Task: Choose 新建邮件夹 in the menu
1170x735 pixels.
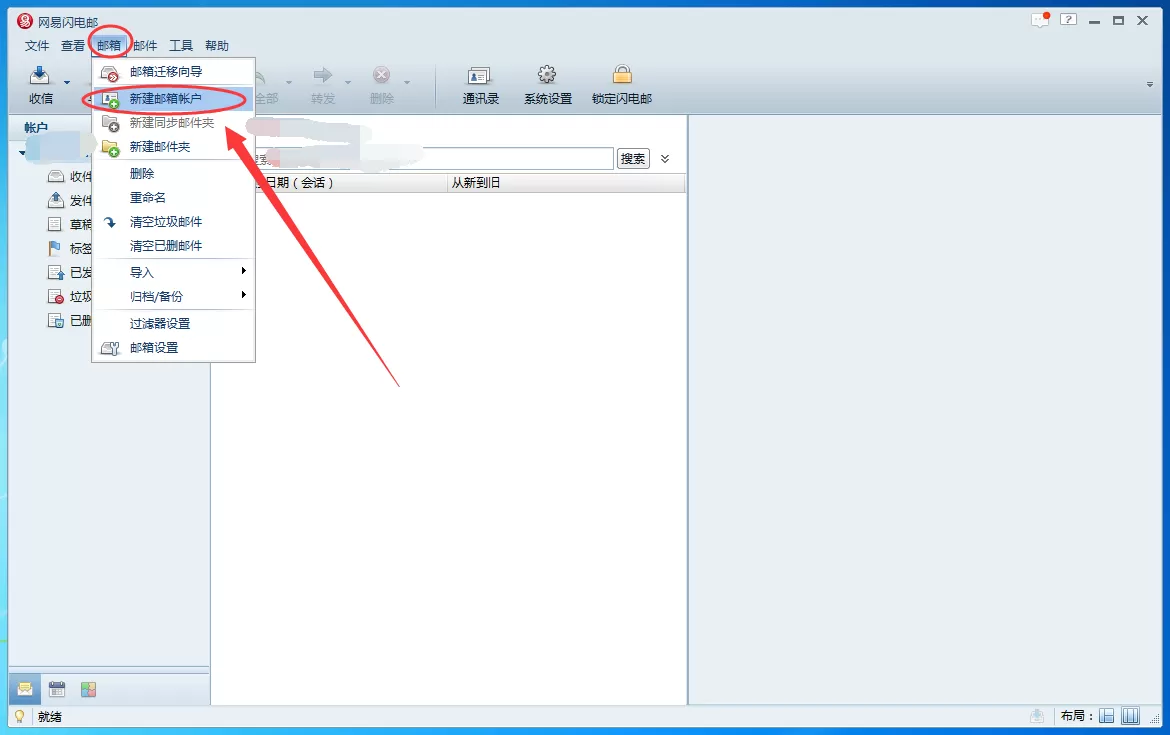Action: pyautogui.click(x=173, y=146)
